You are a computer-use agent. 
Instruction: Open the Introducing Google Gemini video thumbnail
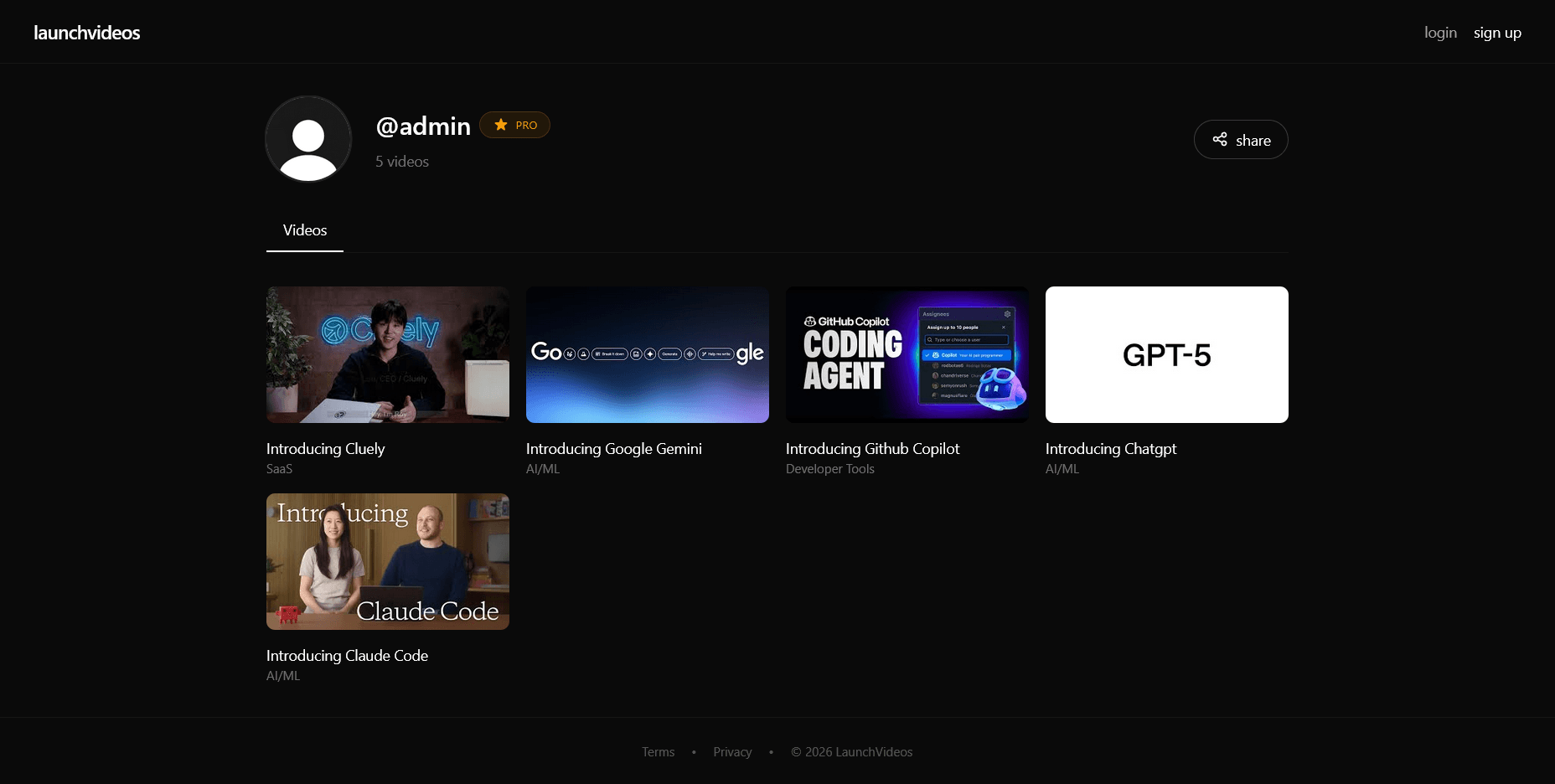pyautogui.click(x=647, y=354)
